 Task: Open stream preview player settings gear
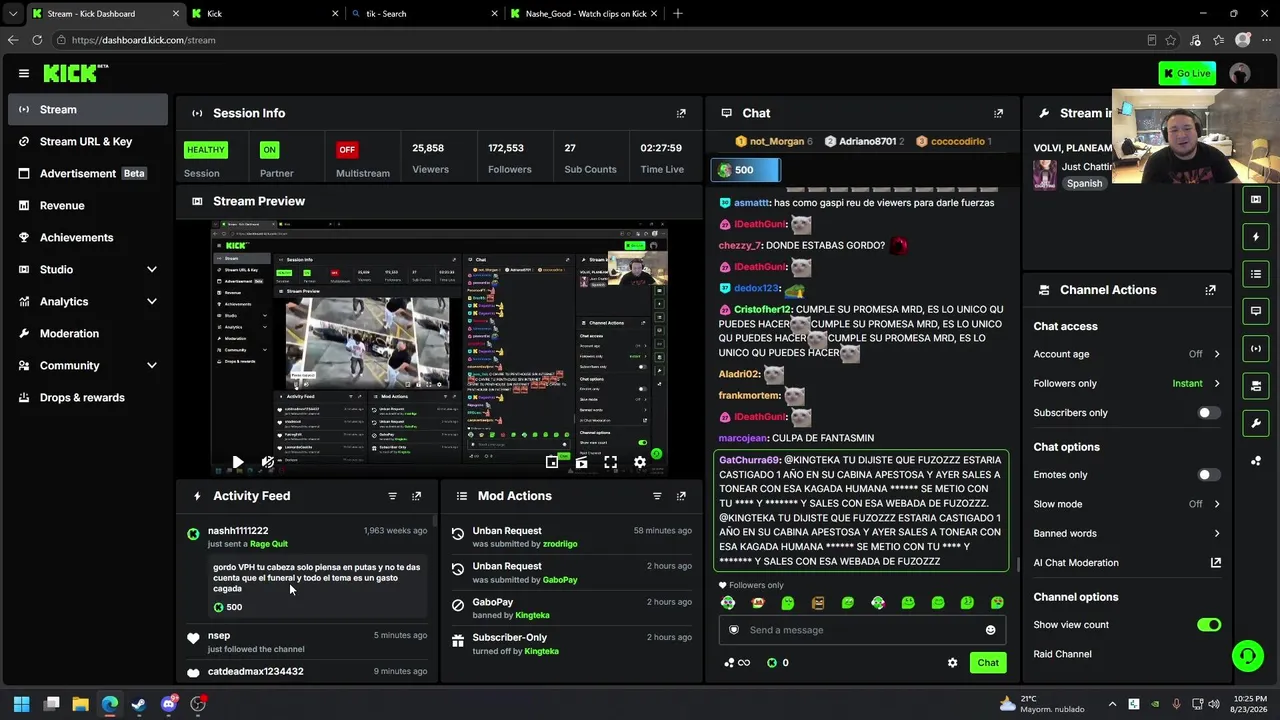[640, 462]
